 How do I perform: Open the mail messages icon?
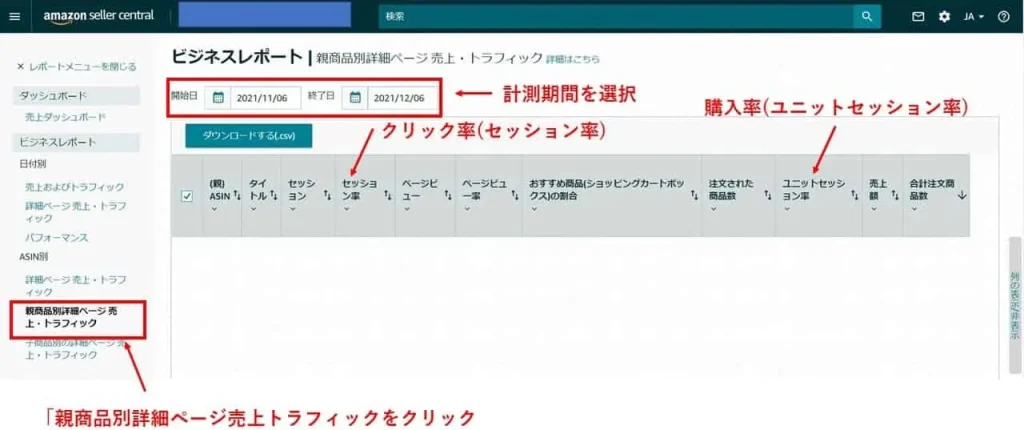[x=918, y=17]
